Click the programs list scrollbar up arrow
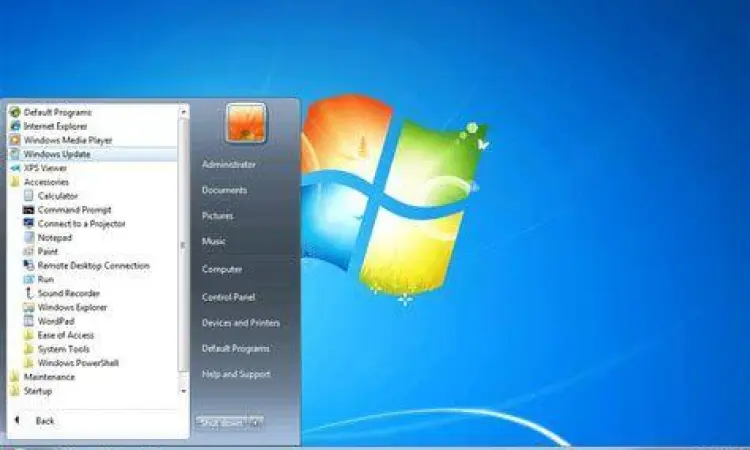This screenshot has height=450, width=750. click(183, 112)
